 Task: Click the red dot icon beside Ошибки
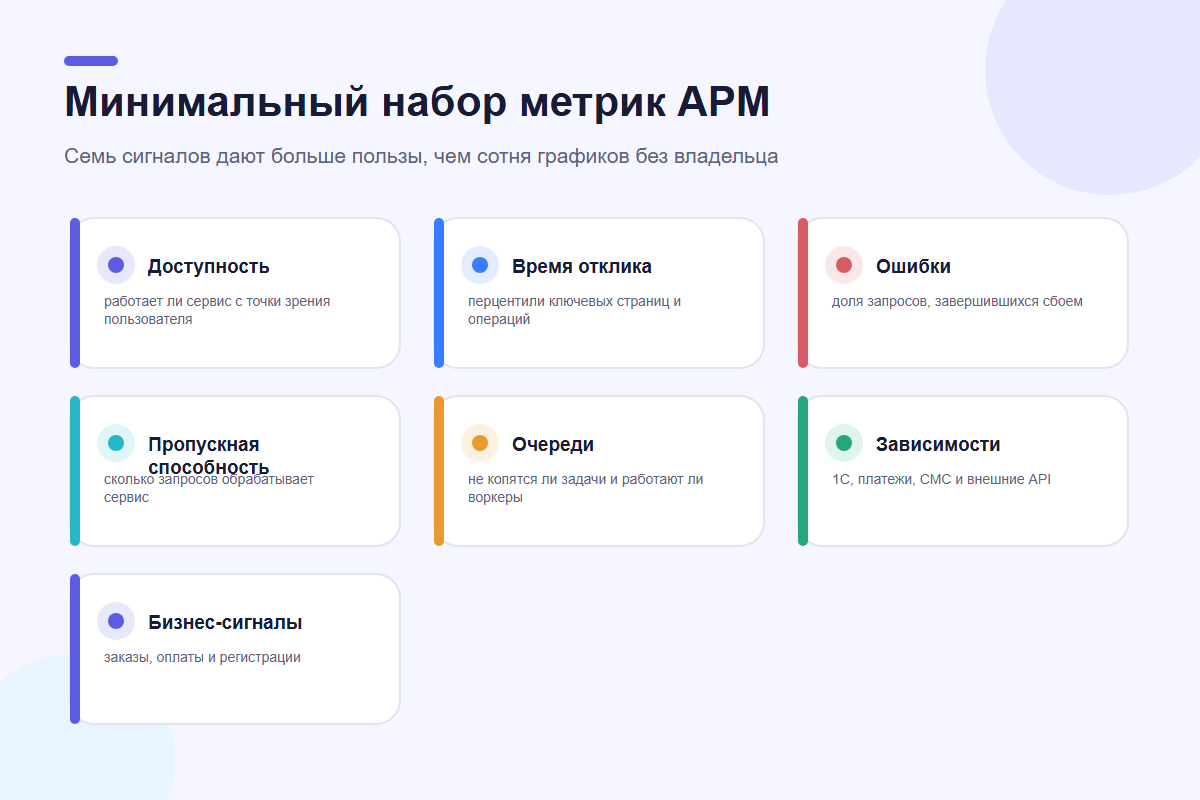844,265
